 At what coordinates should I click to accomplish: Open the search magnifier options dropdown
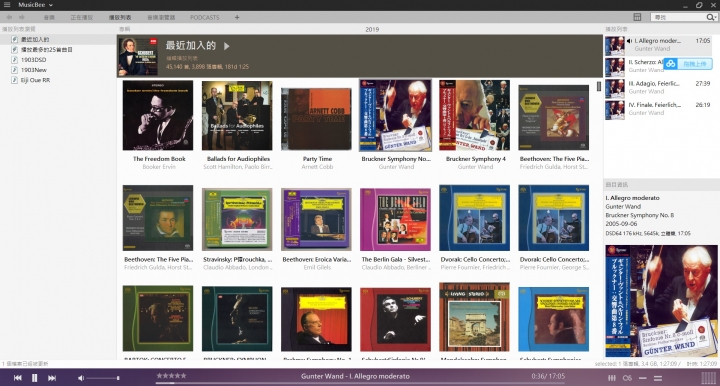[x=711, y=17]
